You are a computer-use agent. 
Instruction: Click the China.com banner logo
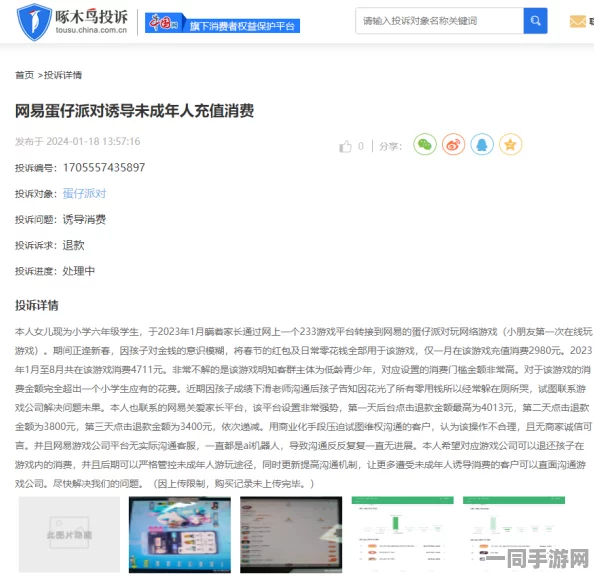coord(165,23)
